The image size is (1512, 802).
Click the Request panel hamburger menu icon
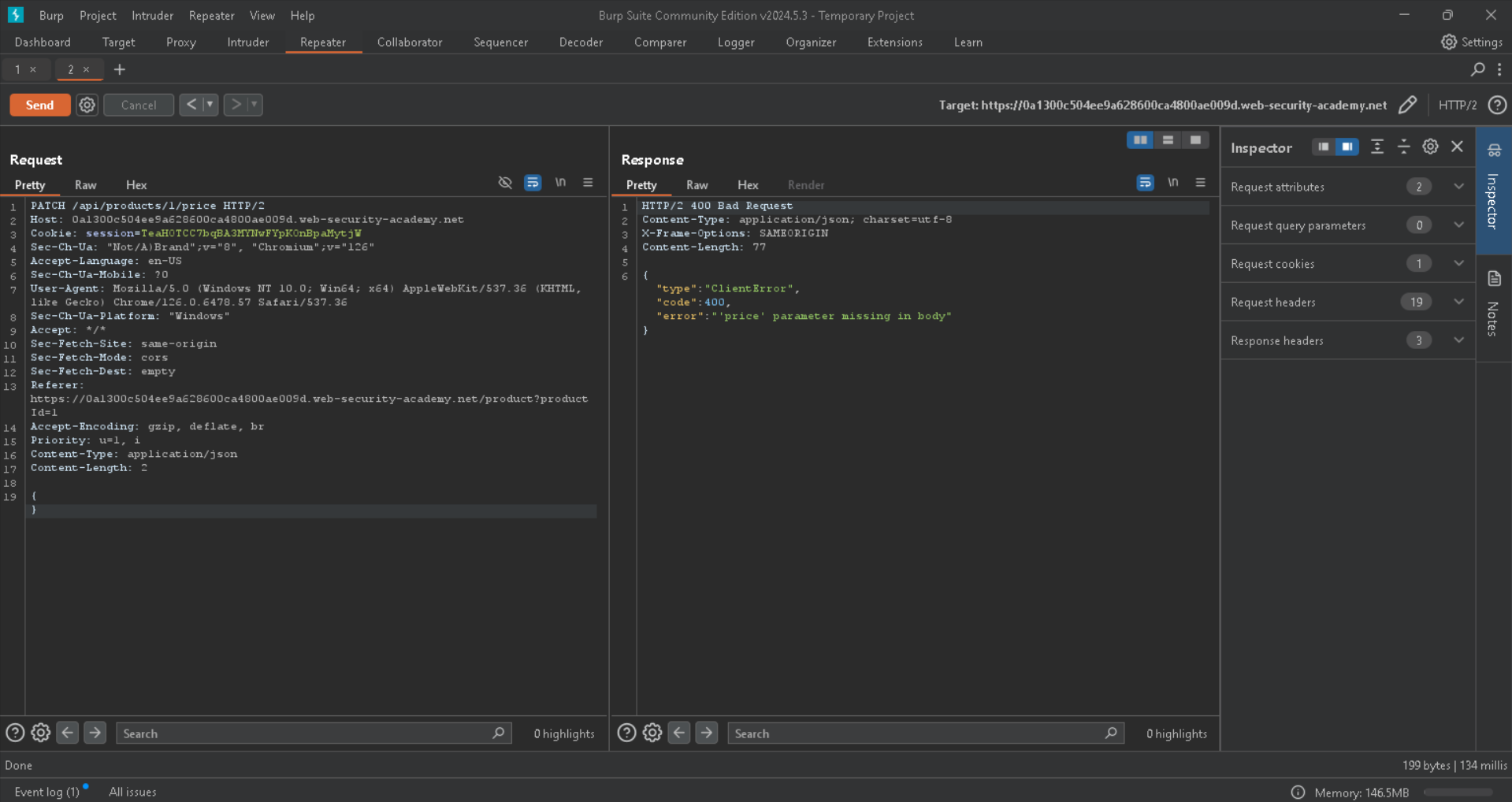(x=588, y=183)
